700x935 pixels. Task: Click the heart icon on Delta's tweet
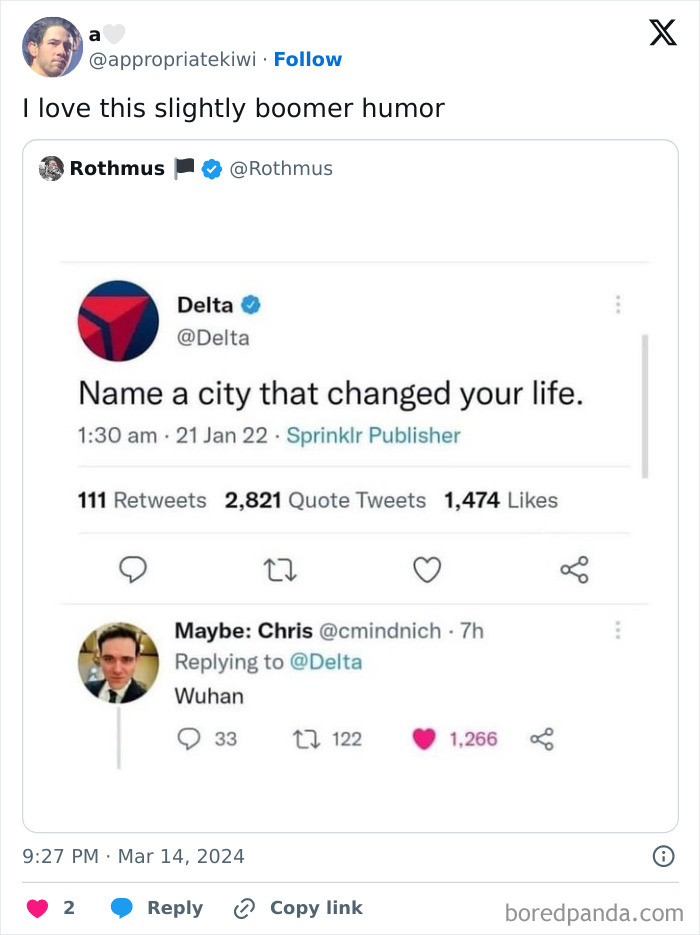point(427,568)
